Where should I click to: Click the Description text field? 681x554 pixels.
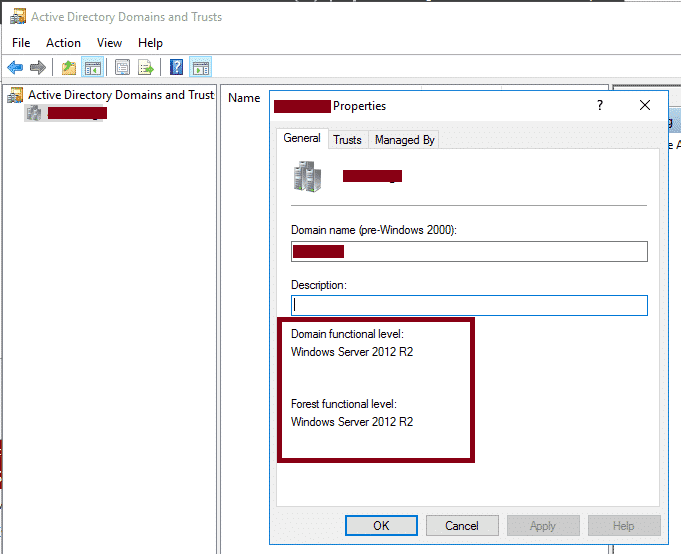pos(469,305)
